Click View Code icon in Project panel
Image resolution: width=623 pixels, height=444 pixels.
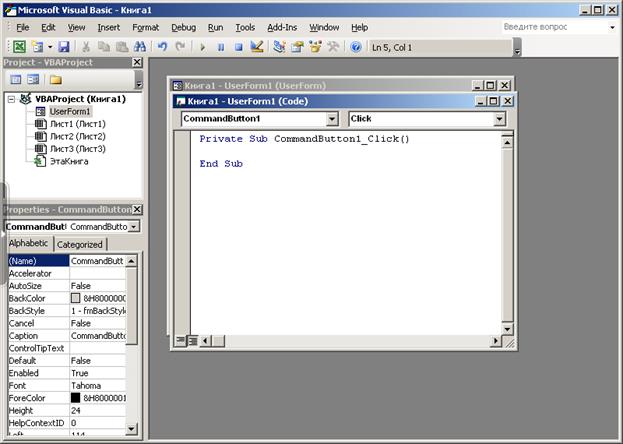[15, 79]
